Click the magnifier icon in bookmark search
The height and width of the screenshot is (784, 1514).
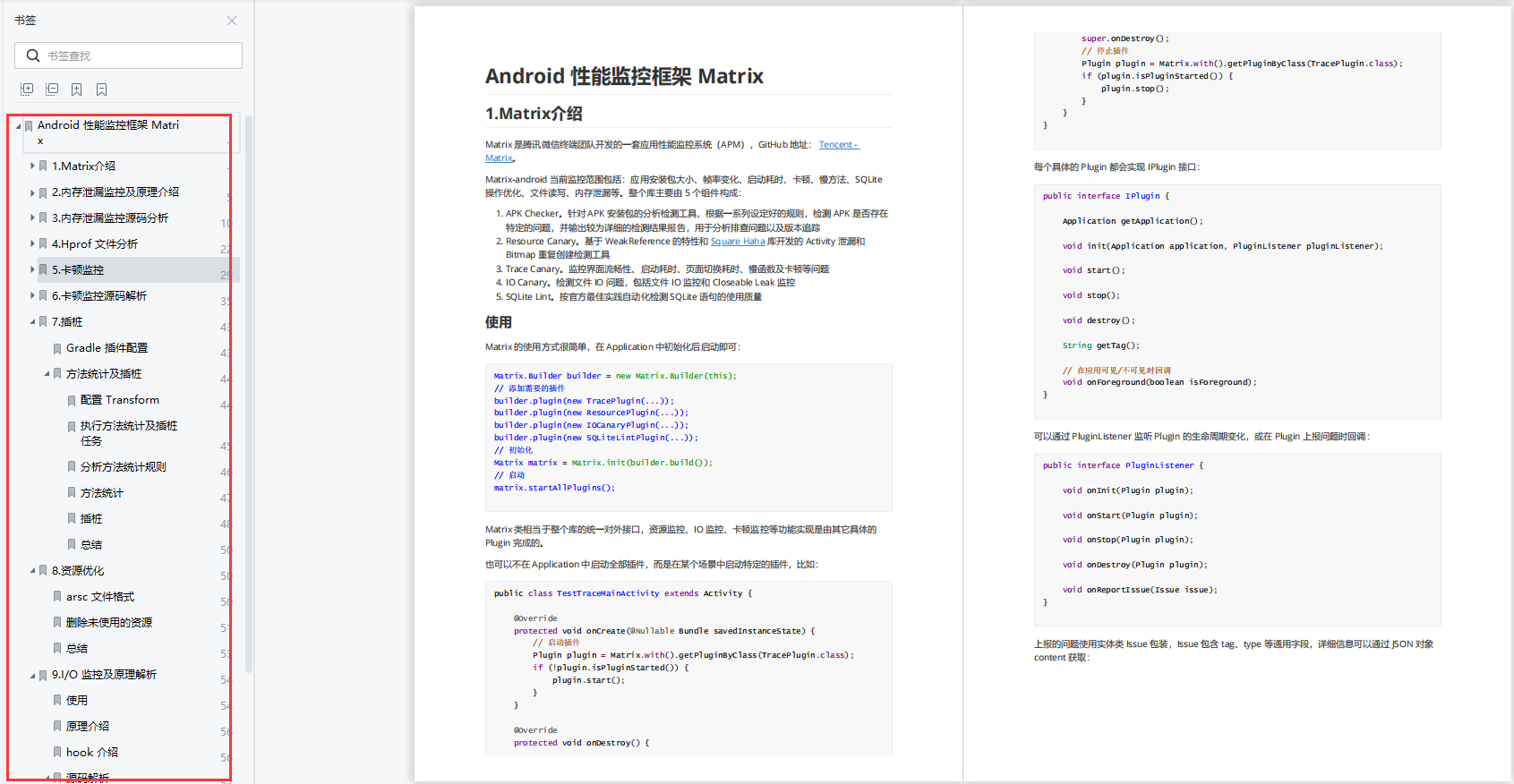33,55
